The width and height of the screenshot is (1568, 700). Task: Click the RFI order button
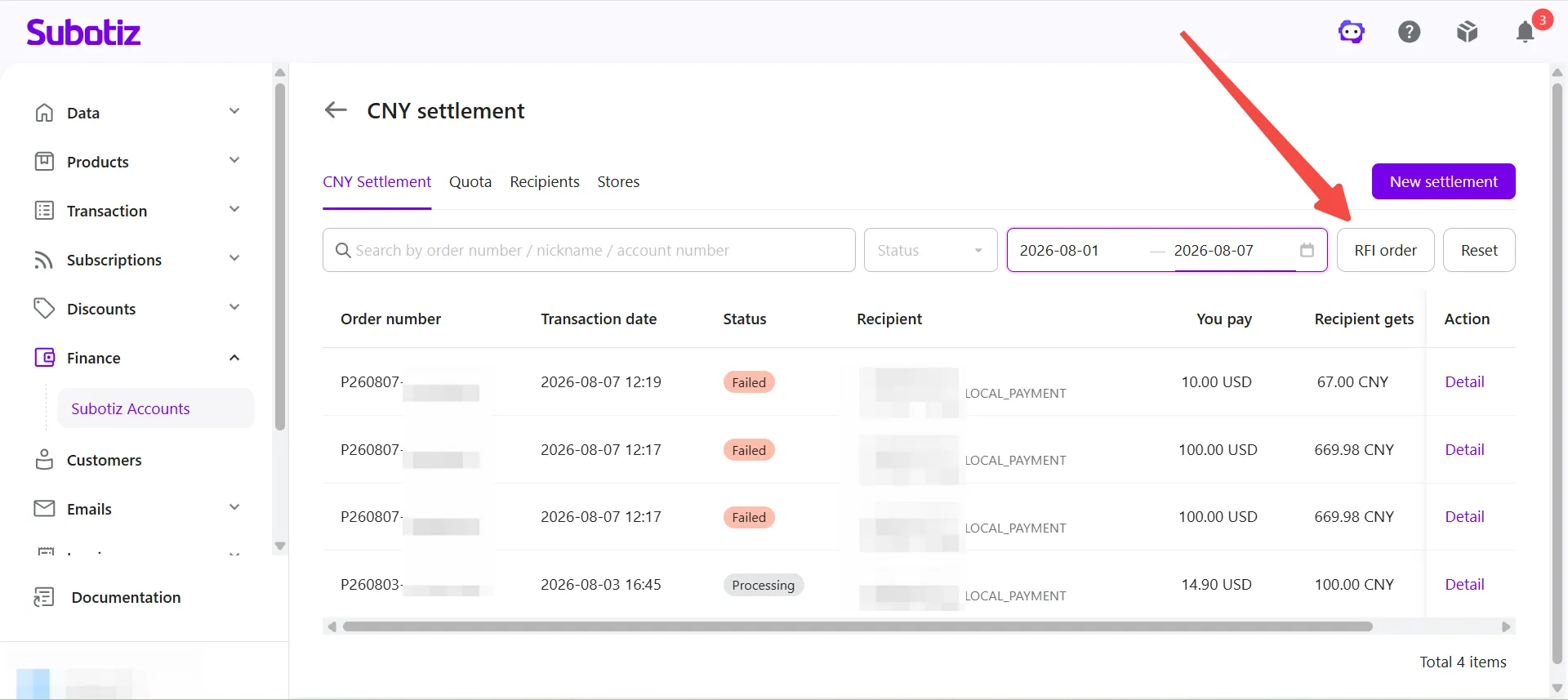[1385, 250]
